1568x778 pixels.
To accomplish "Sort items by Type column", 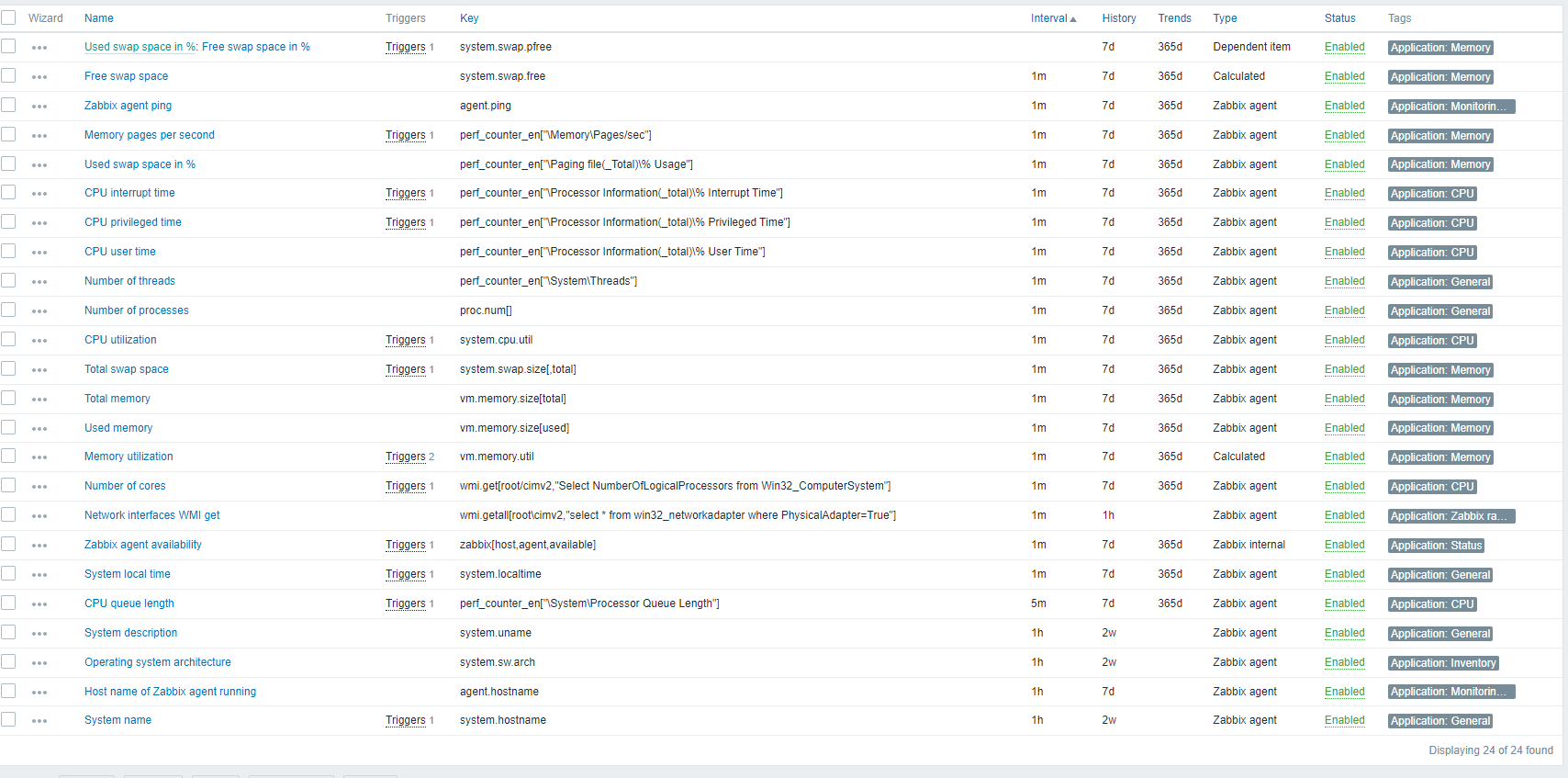I will click(1225, 18).
